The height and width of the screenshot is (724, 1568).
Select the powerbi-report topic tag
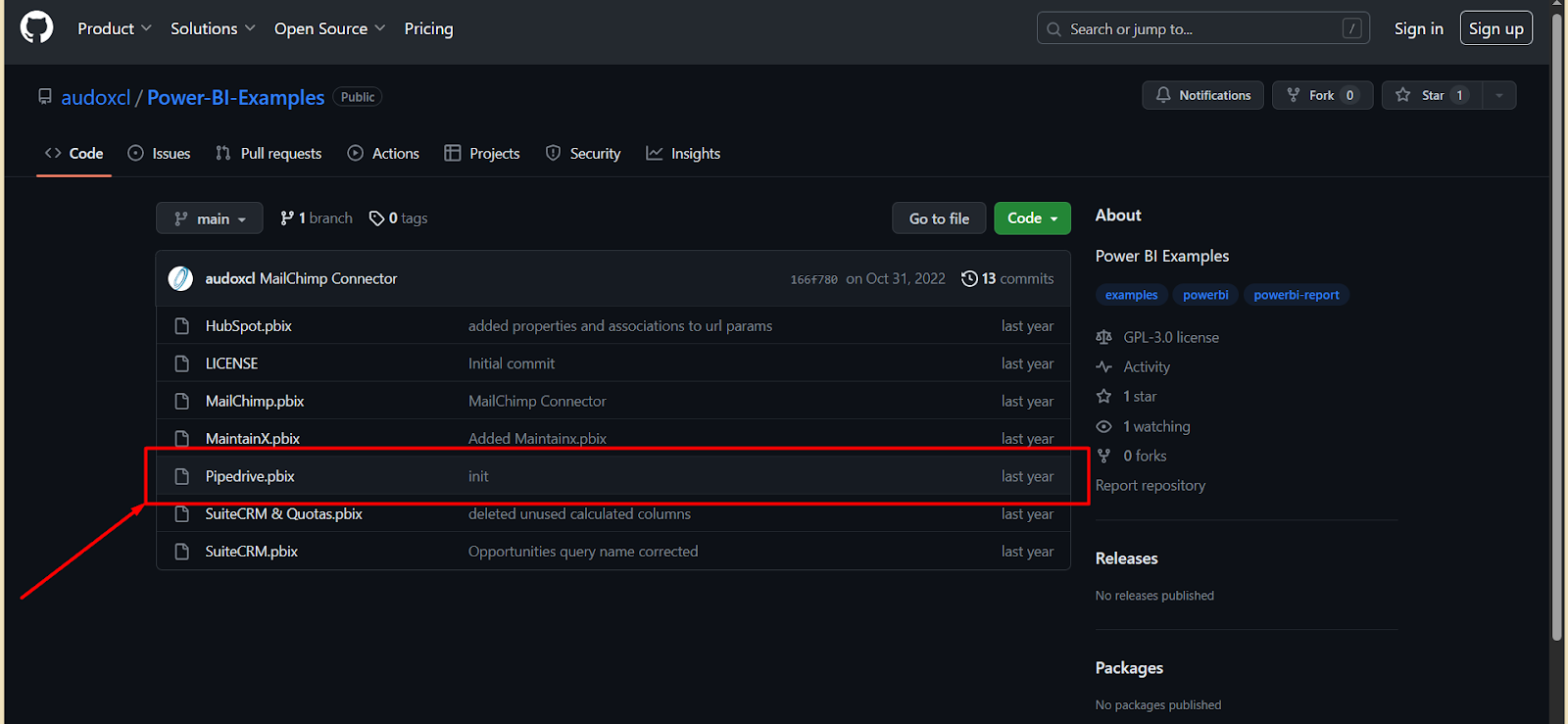point(1297,295)
